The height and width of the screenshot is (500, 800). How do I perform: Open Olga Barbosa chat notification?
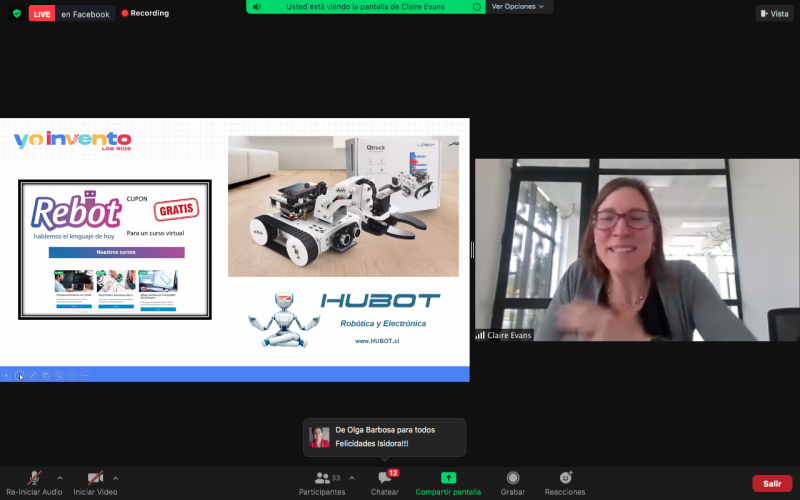pos(384,437)
